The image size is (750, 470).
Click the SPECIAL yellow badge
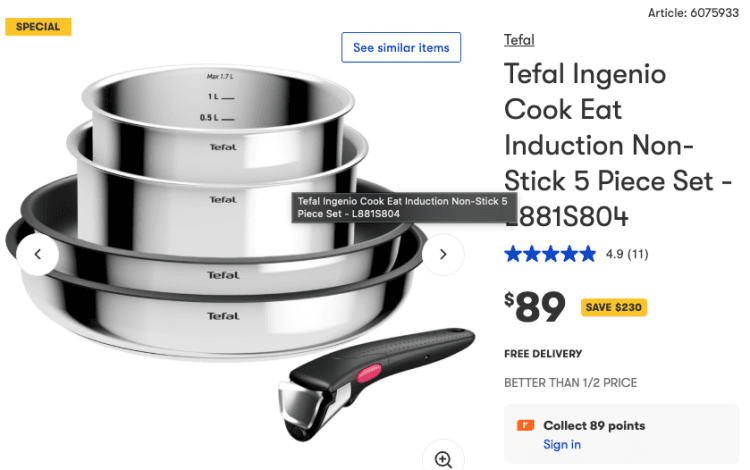point(38,27)
